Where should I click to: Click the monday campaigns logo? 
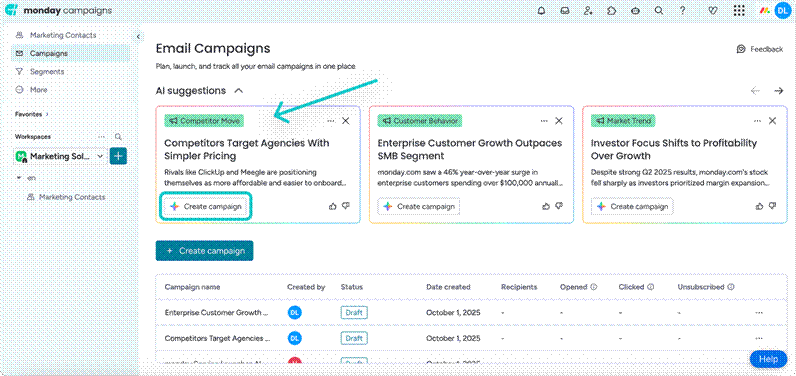58,10
